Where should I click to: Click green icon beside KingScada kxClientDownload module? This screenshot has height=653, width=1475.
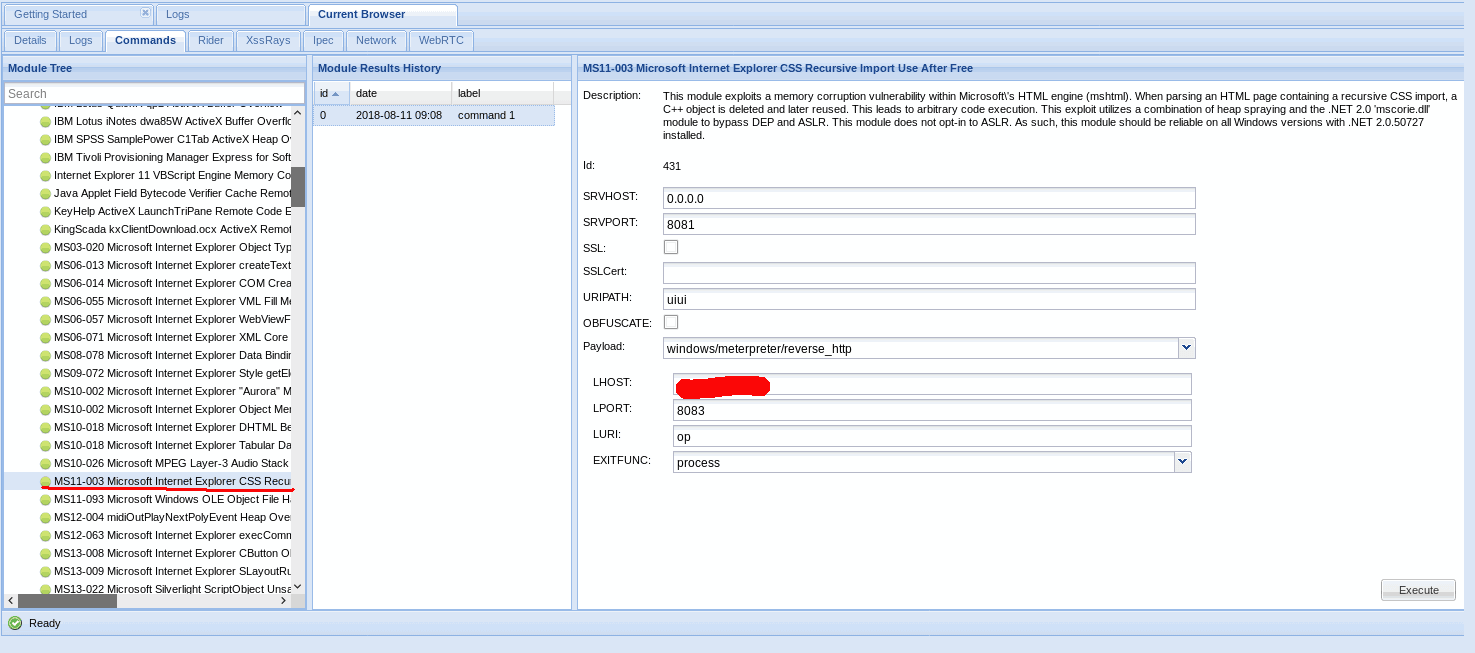tap(45, 230)
